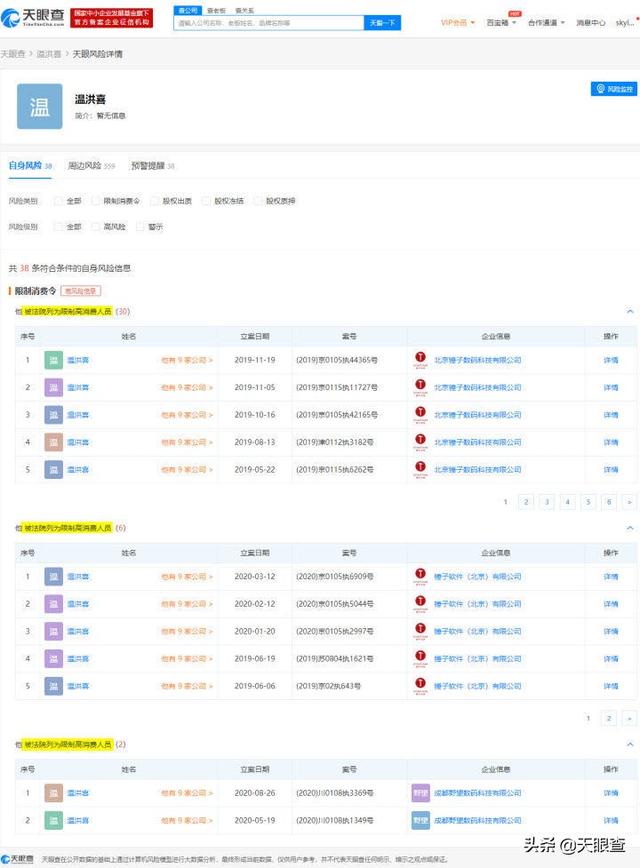Select the 查关系 search tab

244,11
